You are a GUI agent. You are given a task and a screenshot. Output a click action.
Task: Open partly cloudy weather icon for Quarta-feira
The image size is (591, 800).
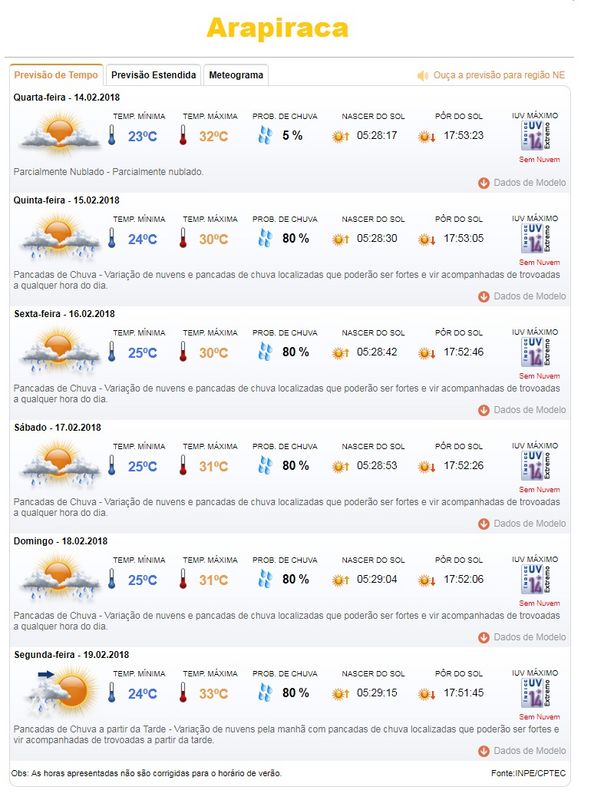[x=59, y=134]
